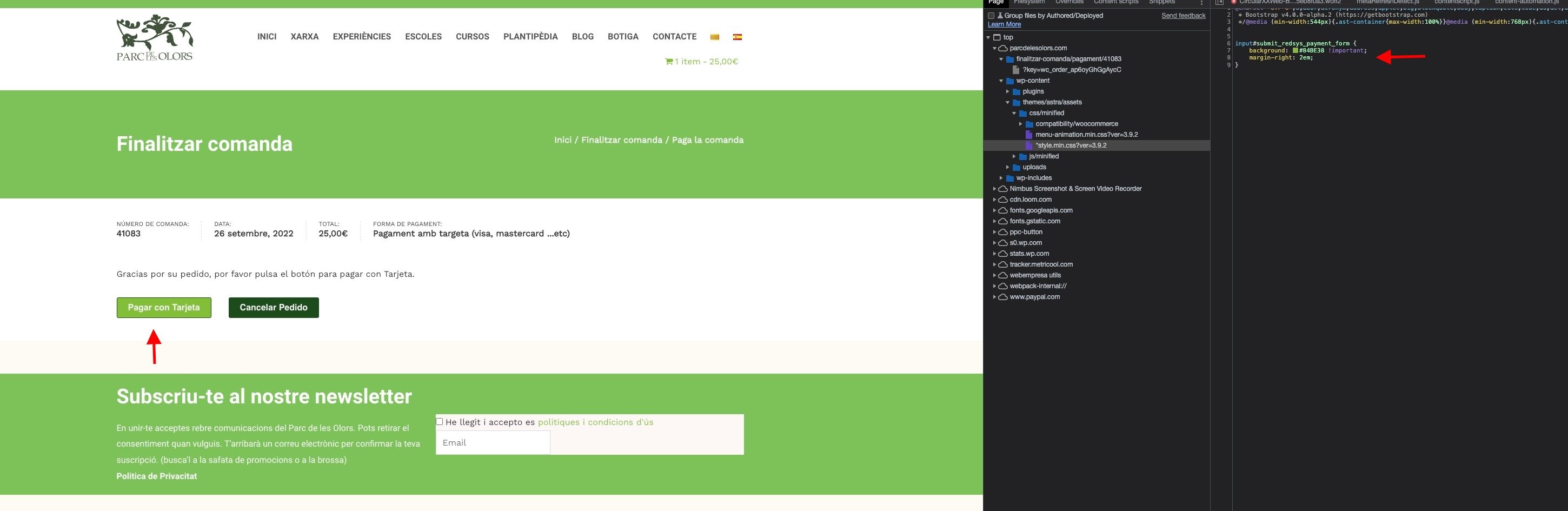The width and height of the screenshot is (1568, 511).
Task: Open the #84BE38 color swatch in the CSS editor
Action: pos(1295,50)
